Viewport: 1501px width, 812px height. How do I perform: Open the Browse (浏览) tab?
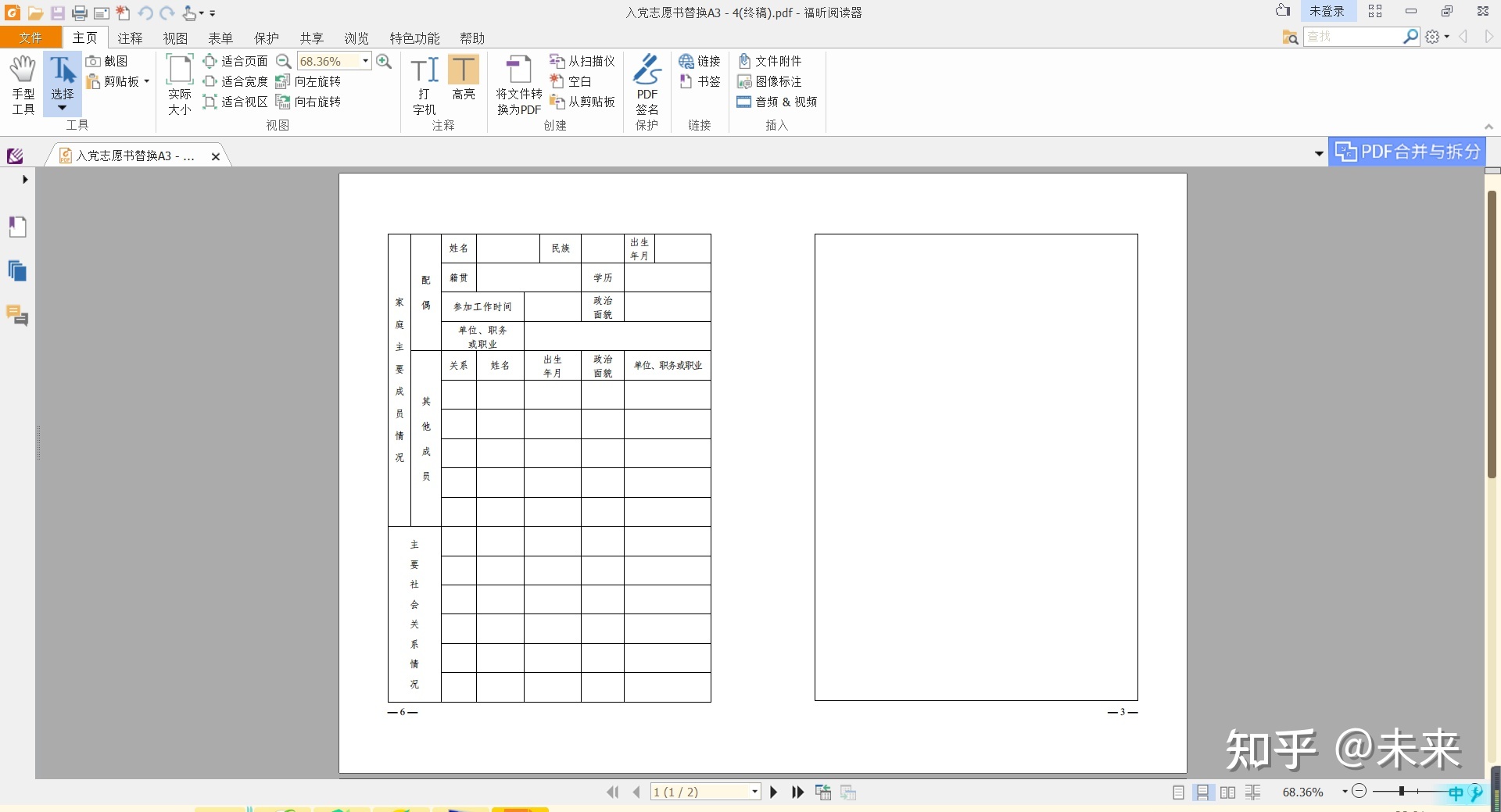356,38
